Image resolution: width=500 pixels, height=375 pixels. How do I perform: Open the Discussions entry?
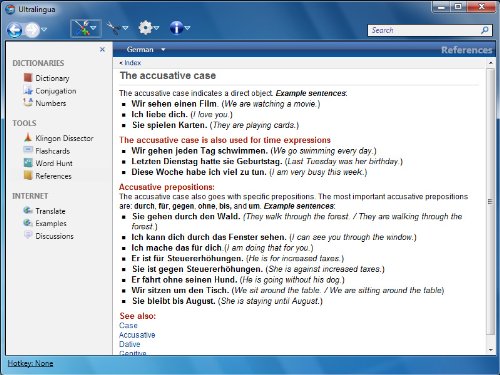54,236
